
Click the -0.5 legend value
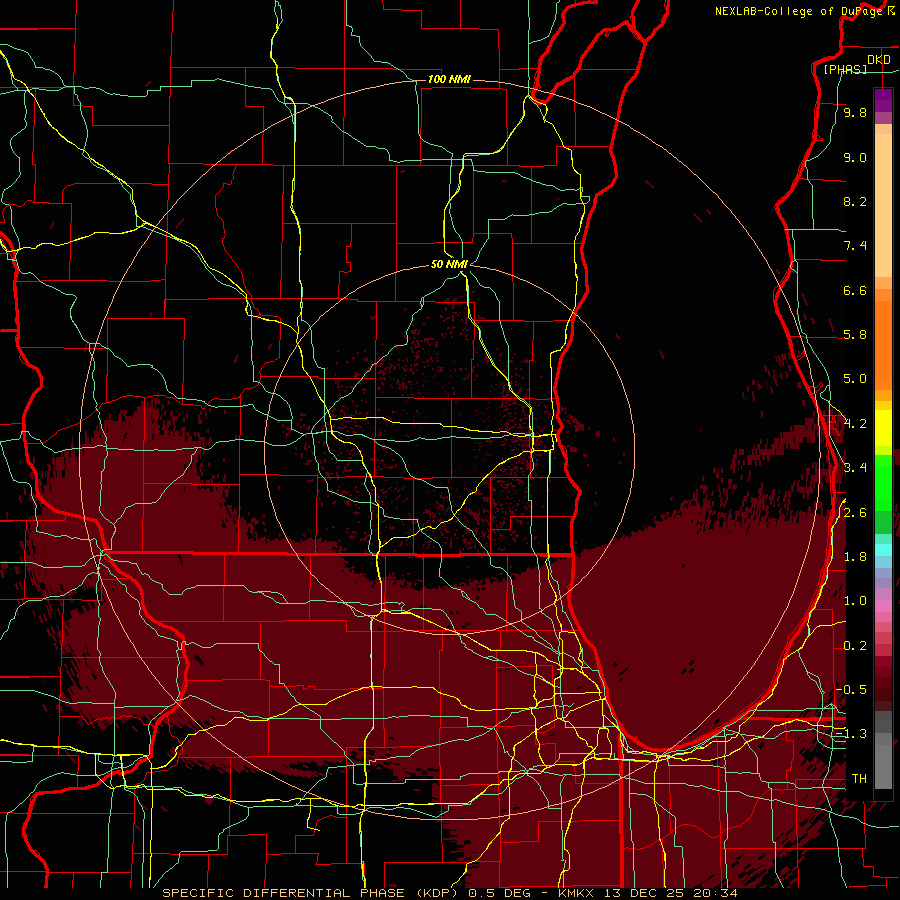tap(851, 690)
